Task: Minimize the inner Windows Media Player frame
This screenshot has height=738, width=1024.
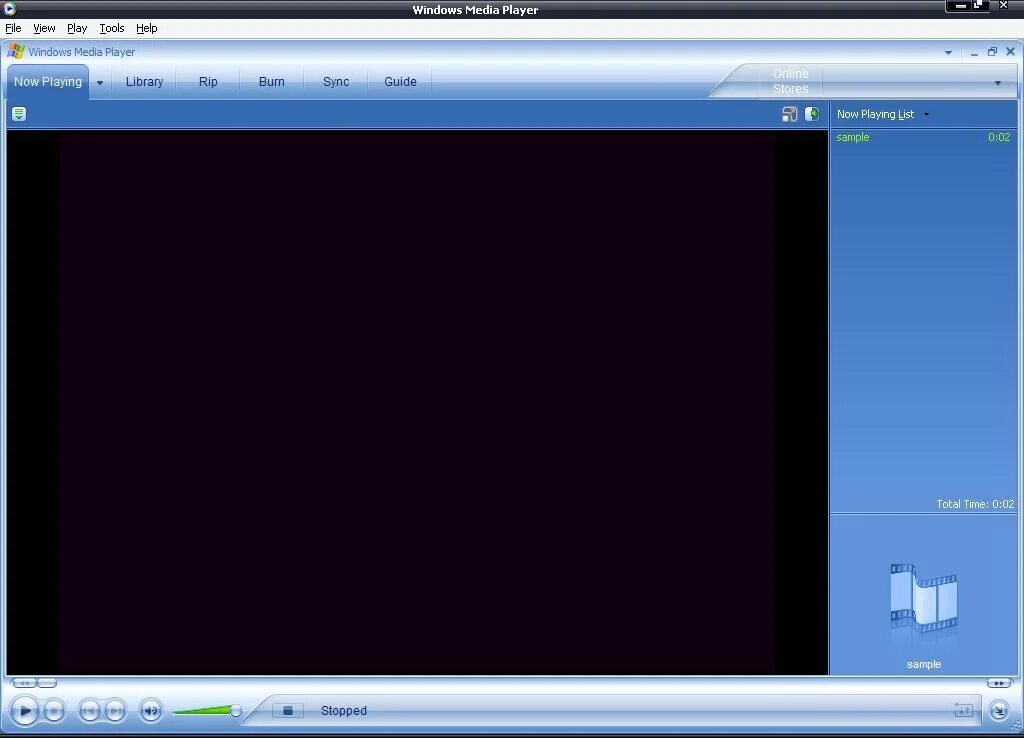Action: coord(974,52)
